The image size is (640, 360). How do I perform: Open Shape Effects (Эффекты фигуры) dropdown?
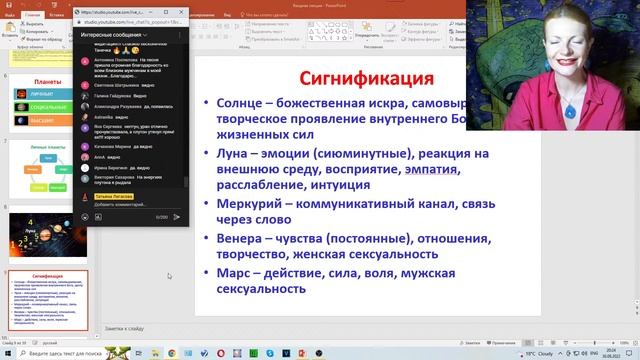click(x=421, y=39)
